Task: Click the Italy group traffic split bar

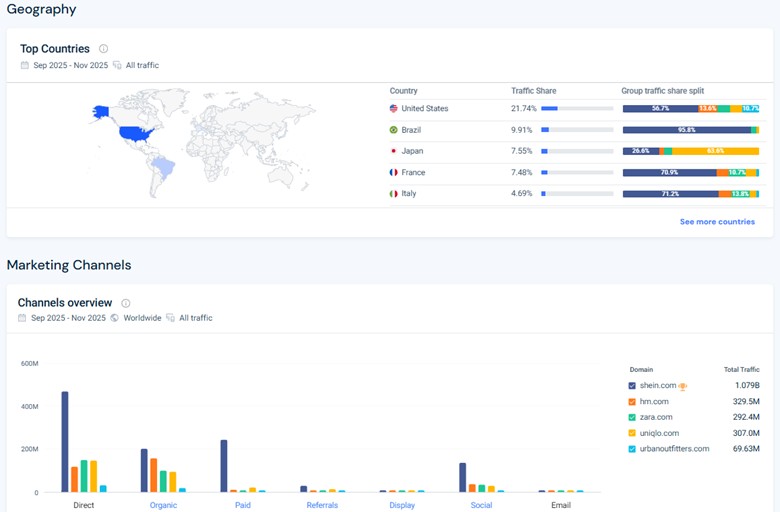Action: pyautogui.click(x=691, y=194)
